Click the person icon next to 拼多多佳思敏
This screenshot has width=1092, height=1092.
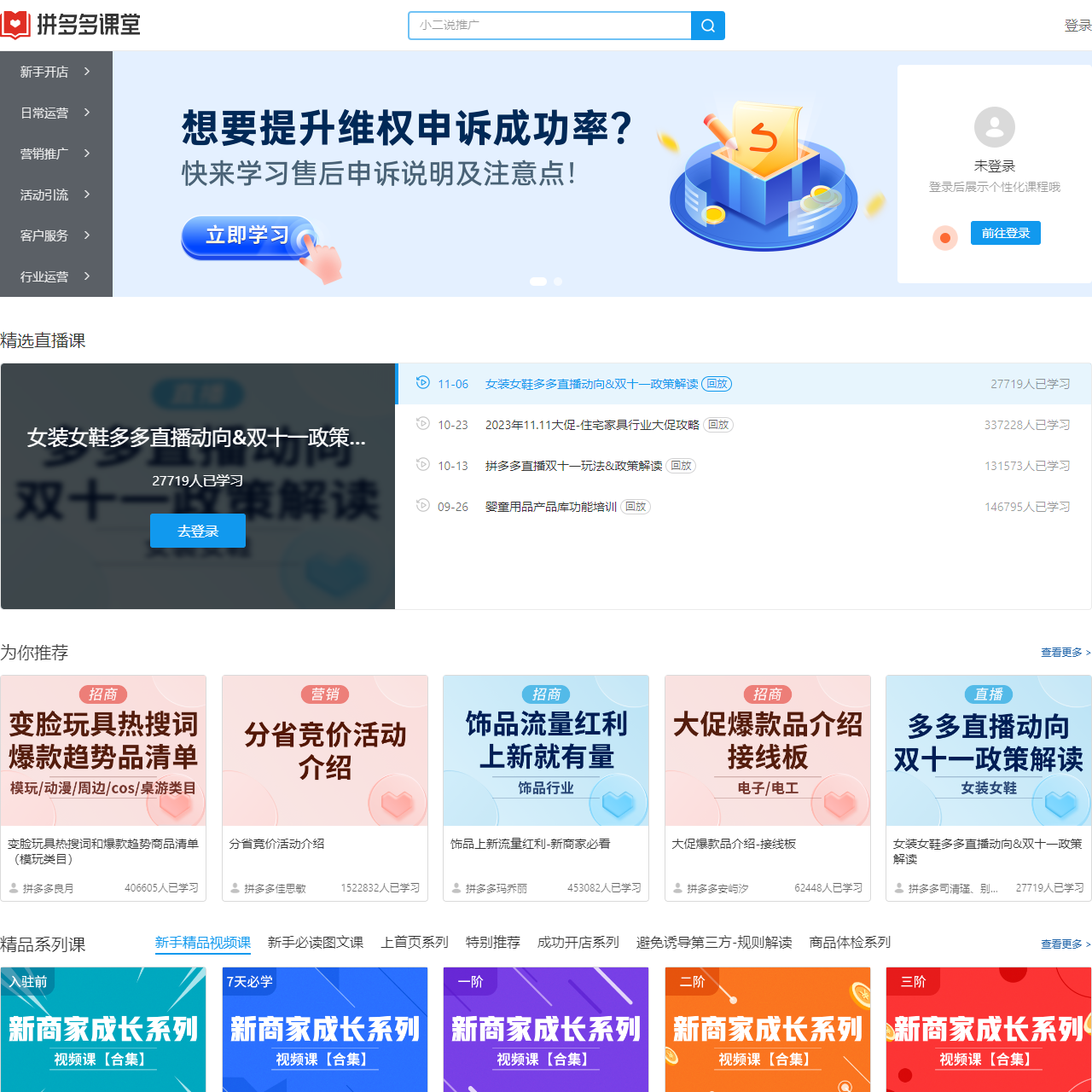click(x=235, y=887)
